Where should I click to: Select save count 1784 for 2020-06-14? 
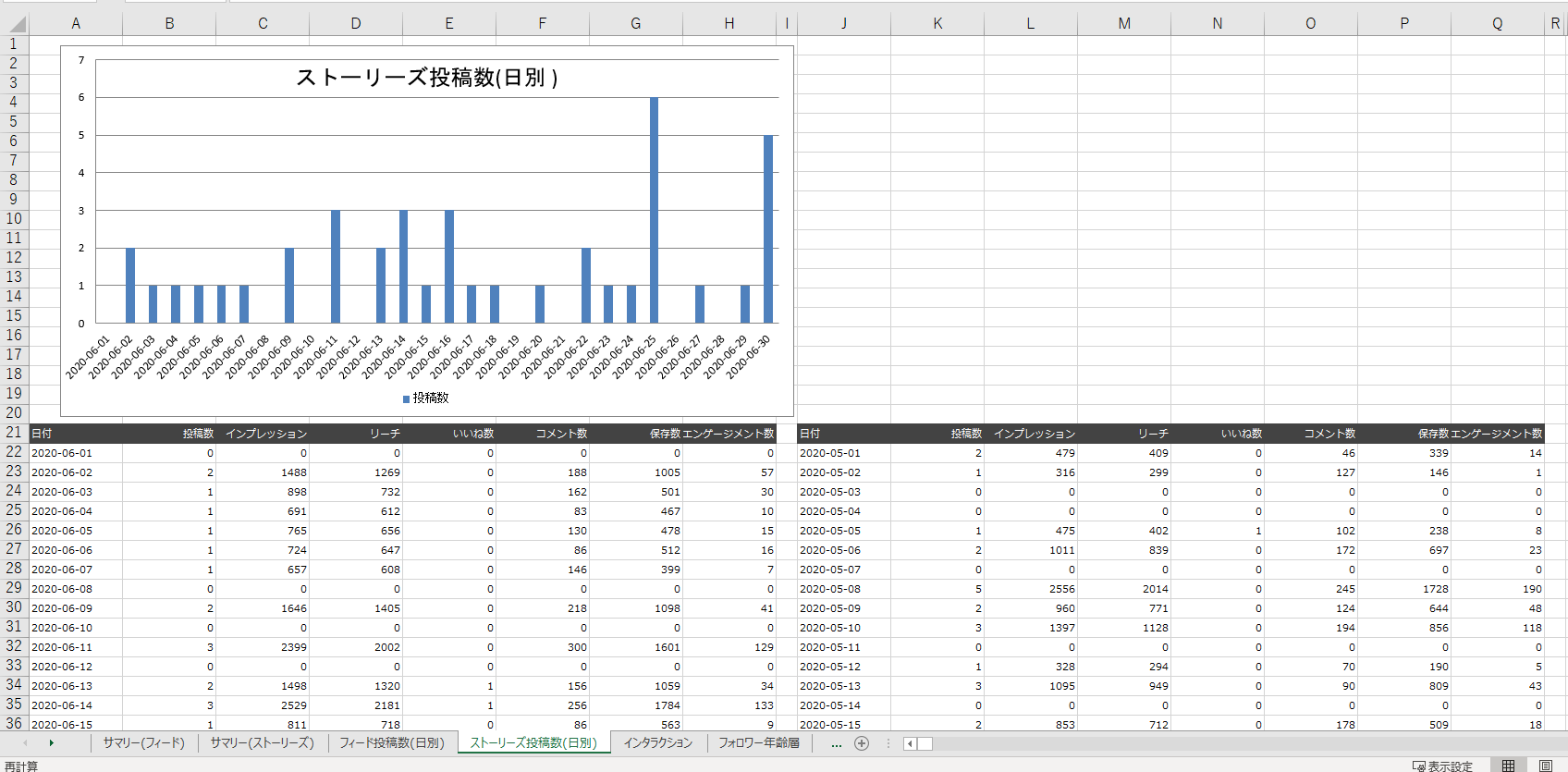pos(636,705)
